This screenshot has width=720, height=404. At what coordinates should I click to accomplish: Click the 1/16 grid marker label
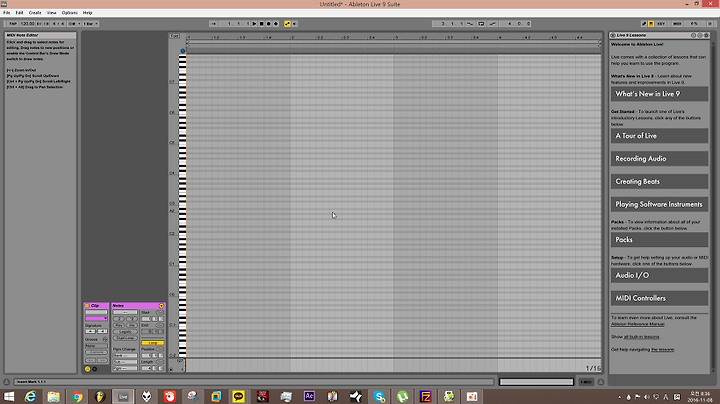coord(593,368)
